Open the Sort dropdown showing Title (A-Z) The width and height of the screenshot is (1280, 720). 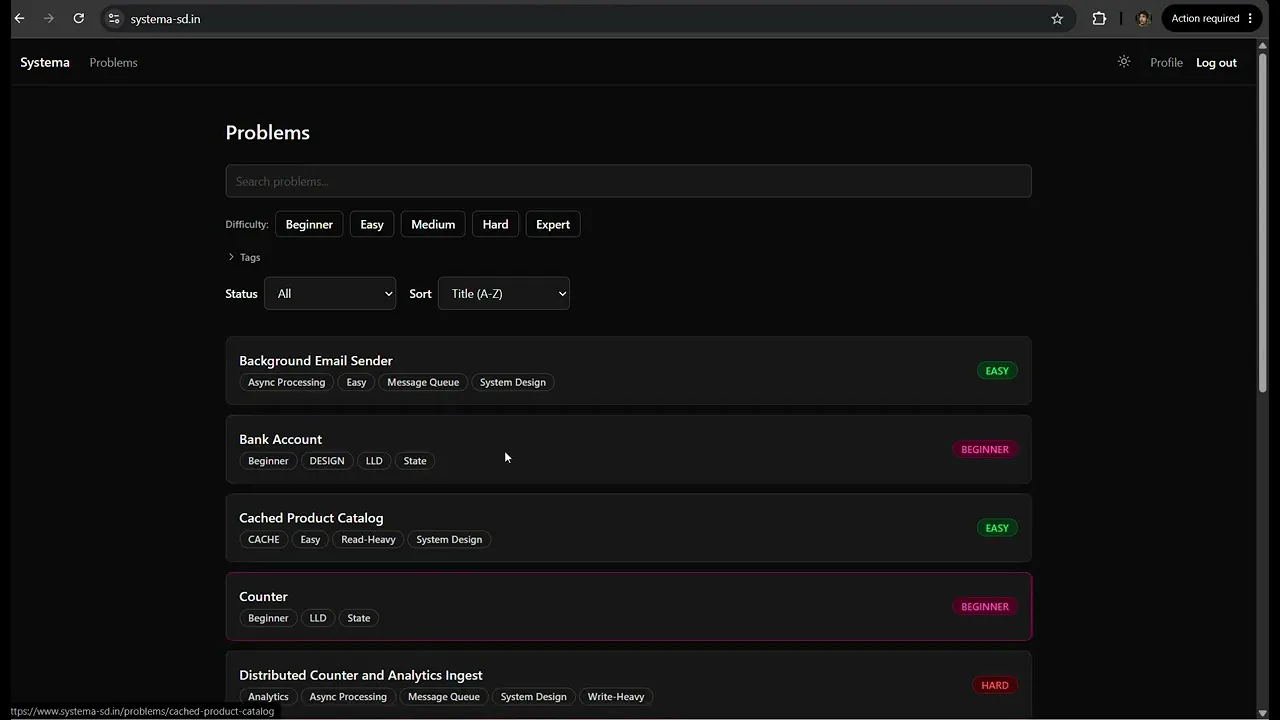(504, 293)
